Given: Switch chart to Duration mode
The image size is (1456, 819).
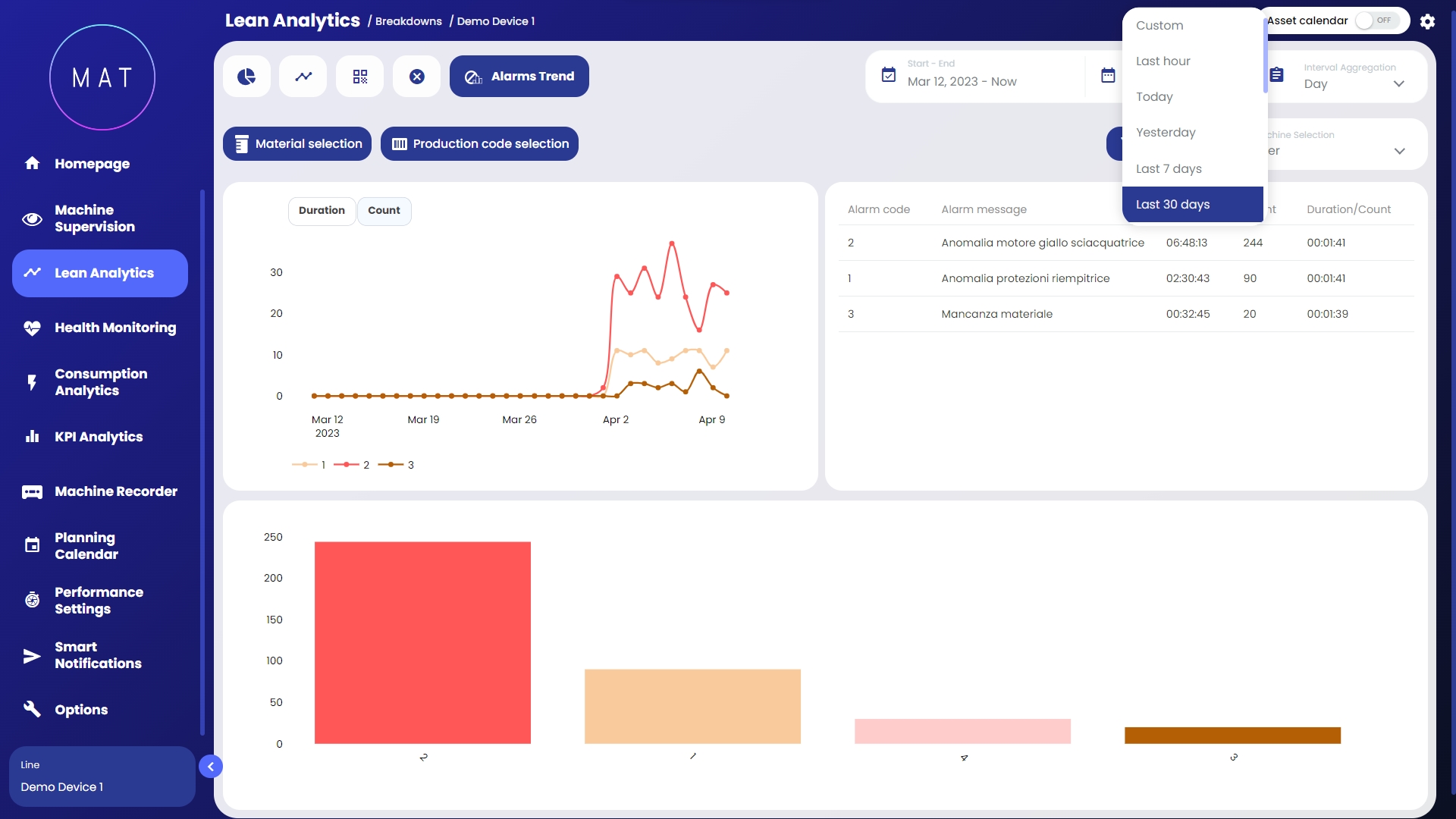Looking at the screenshot, I should click(322, 211).
